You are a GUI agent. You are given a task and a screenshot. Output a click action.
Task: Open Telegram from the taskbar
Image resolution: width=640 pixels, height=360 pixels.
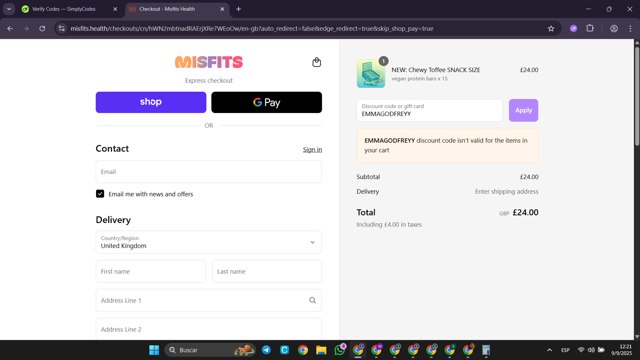point(266,350)
